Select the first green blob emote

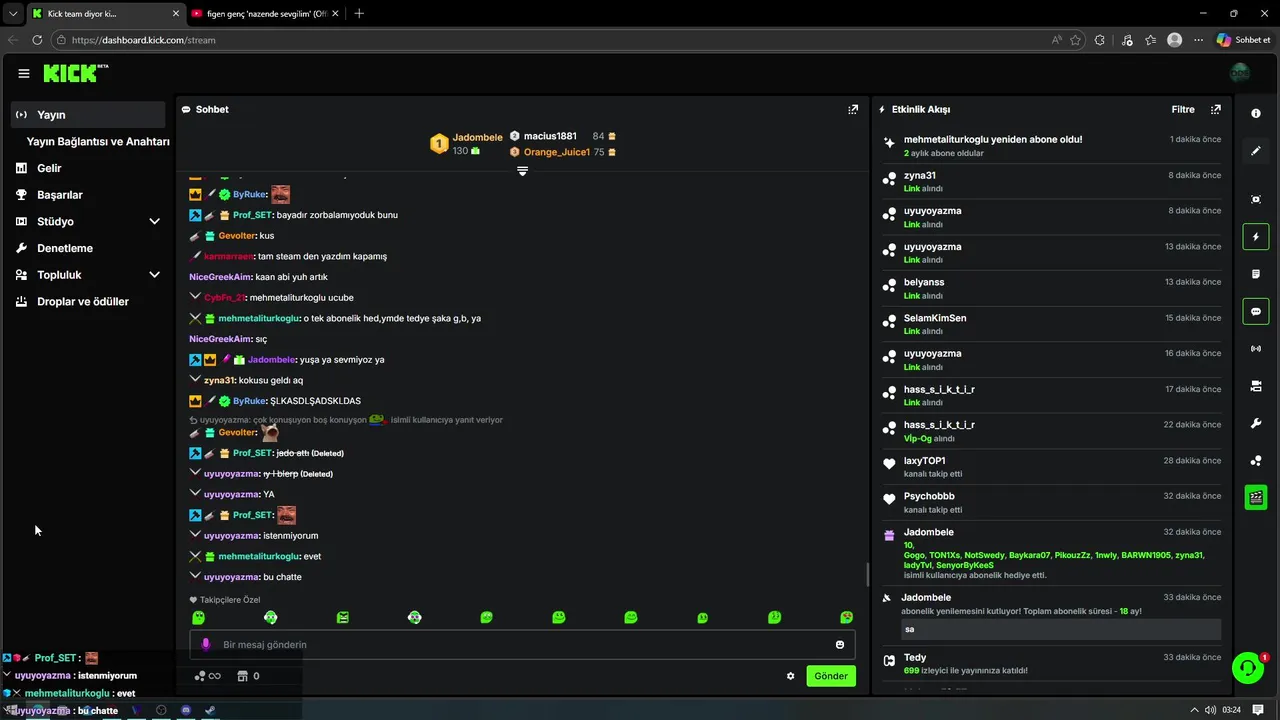coord(198,618)
